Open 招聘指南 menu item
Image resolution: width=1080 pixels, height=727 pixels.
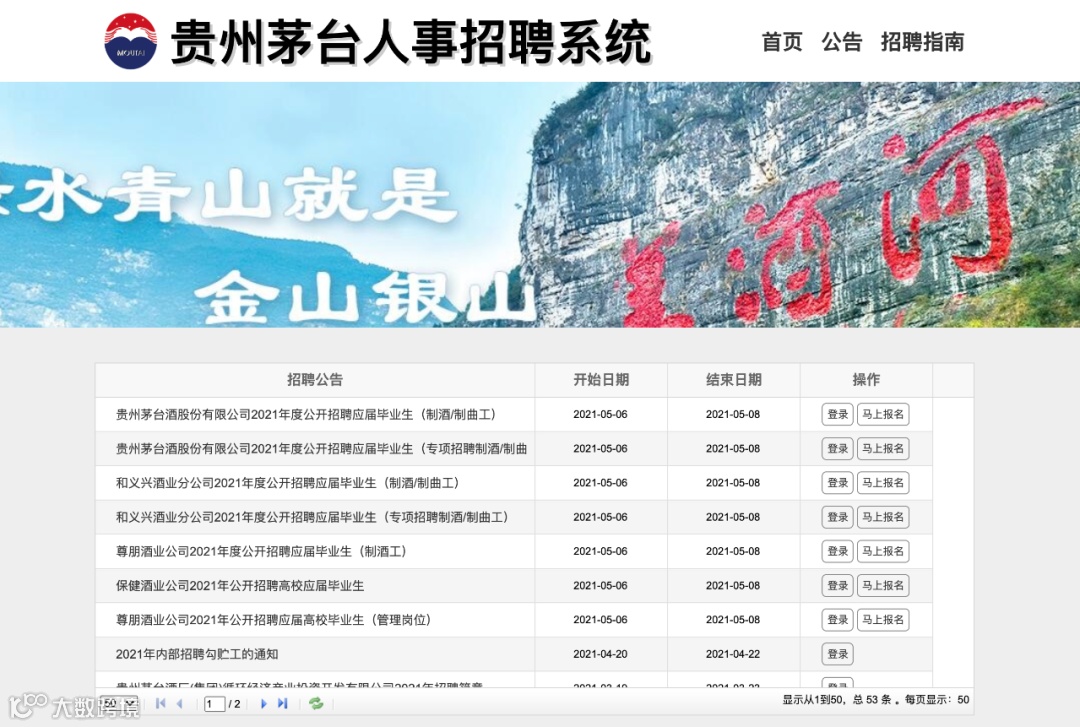922,41
